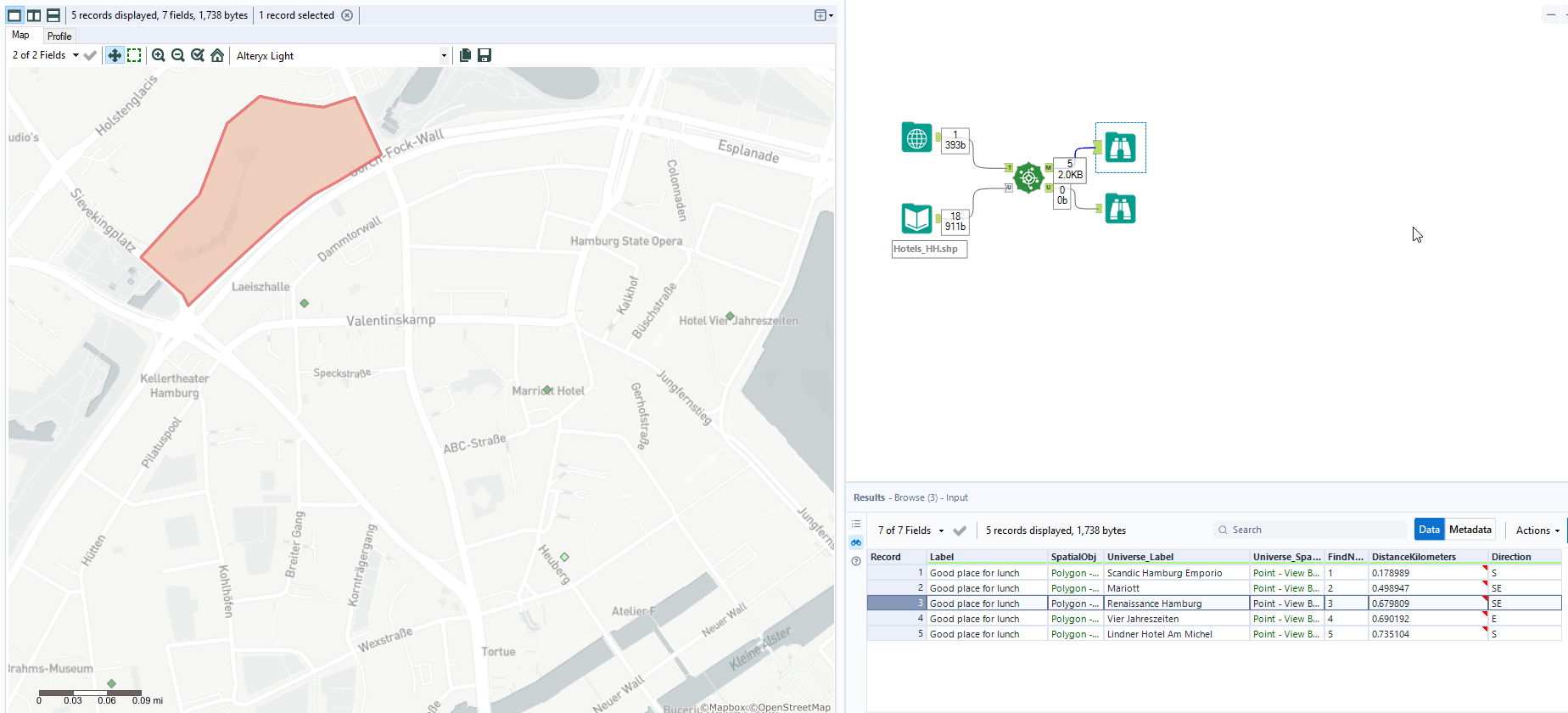Viewport: 1568px width, 713px height.
Task: Switch to single pane layout view
Action: pos(14,15)
